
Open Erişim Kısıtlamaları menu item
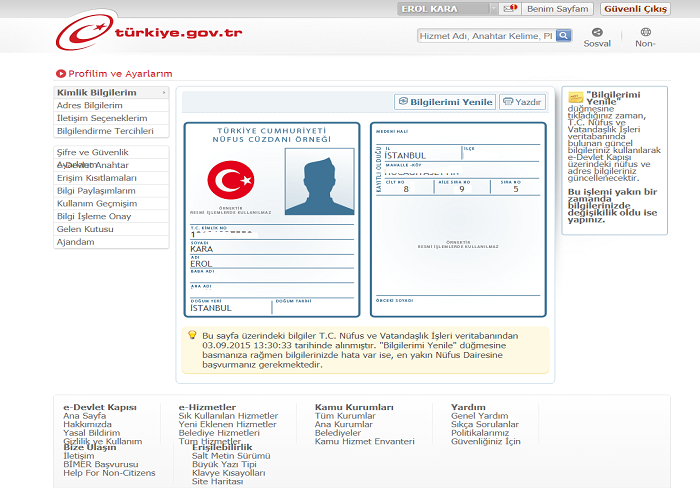coord(111,178)
